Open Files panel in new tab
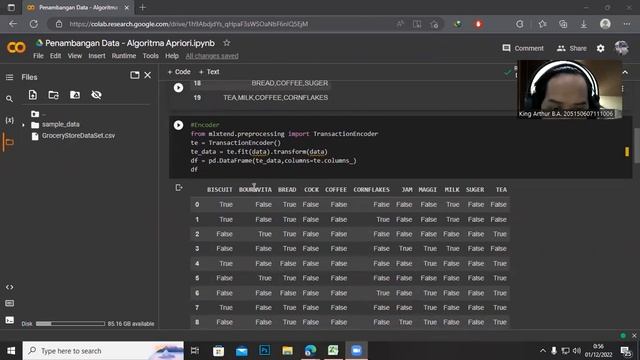The height and width of the screenshot is (360, 640). 135,75
